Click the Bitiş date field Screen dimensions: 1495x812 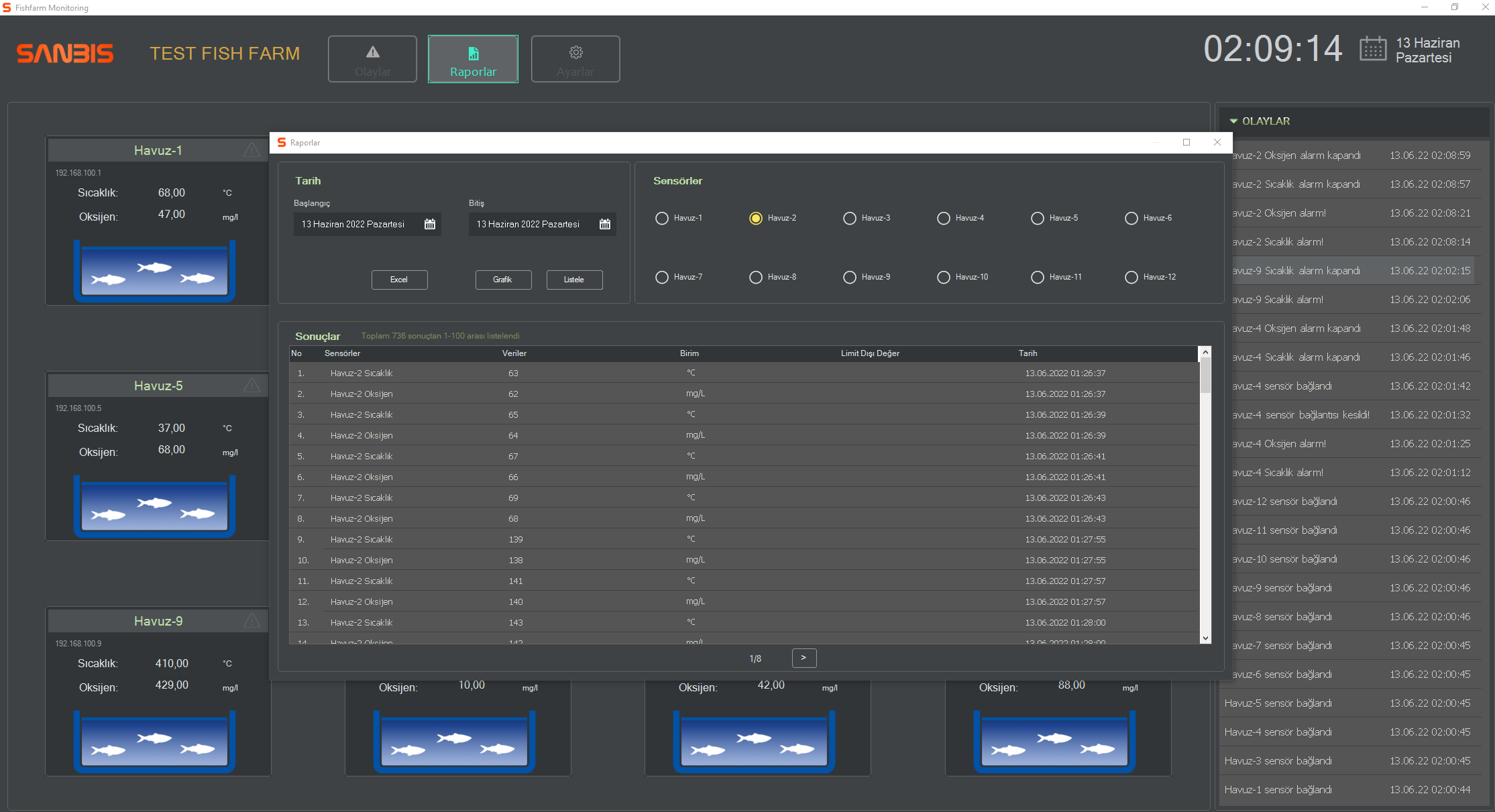pos(542,224)
